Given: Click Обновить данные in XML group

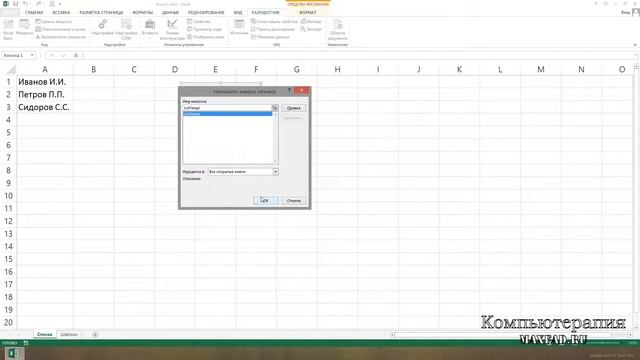Looking at the screenshot, I should [270, 37].
